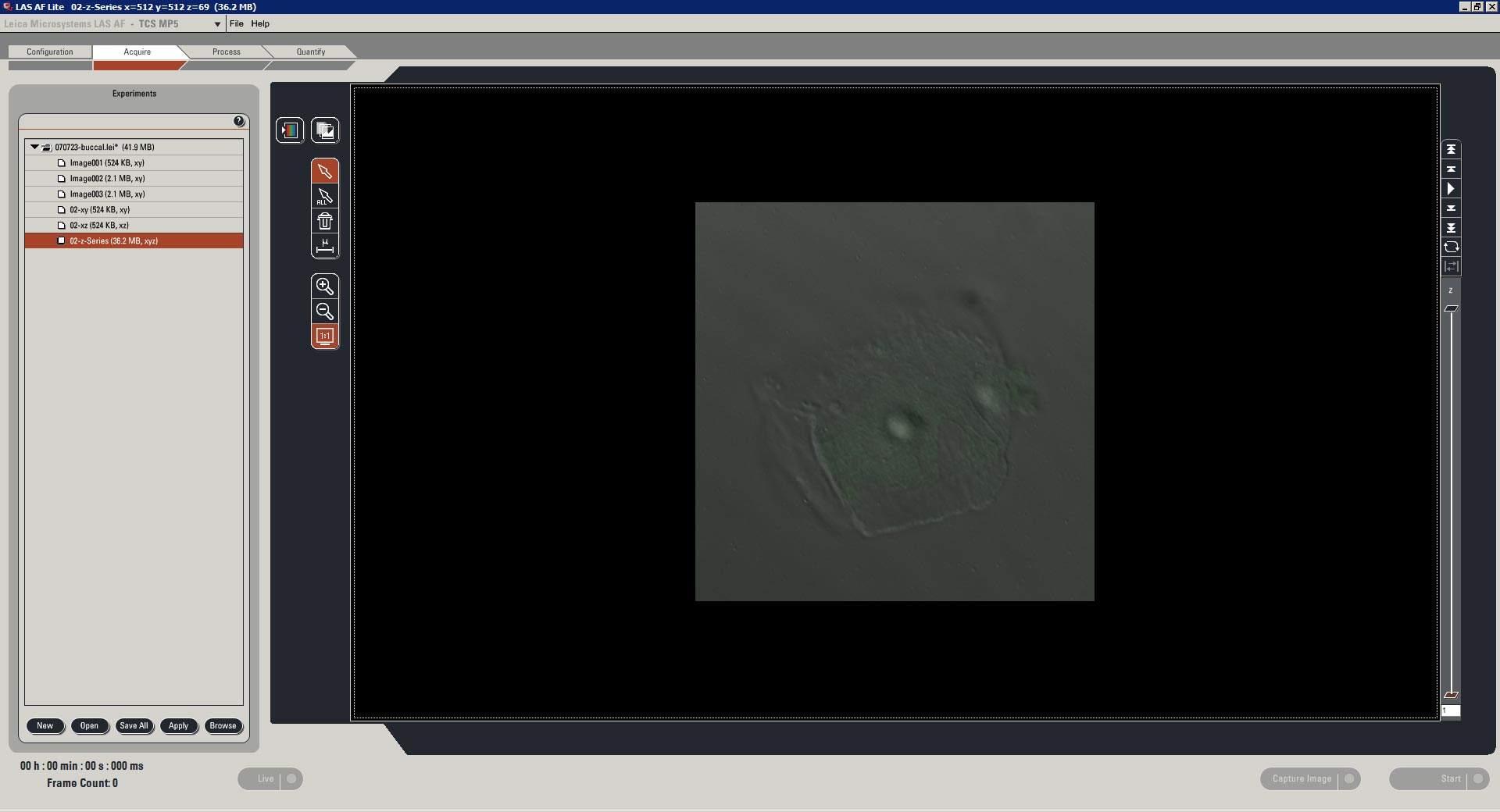Zoom in with the magnifier plus icon
Image resolution: width=1500 pixels, height=812 pixels.
(x=325, y=286)
